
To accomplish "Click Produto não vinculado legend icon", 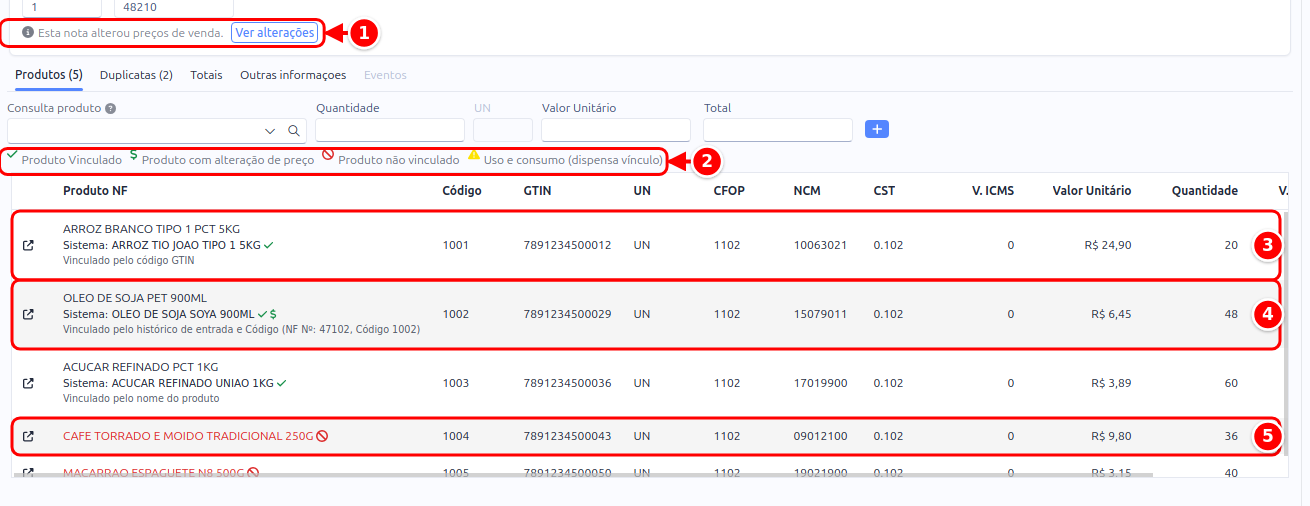I will tap(328, 155).
